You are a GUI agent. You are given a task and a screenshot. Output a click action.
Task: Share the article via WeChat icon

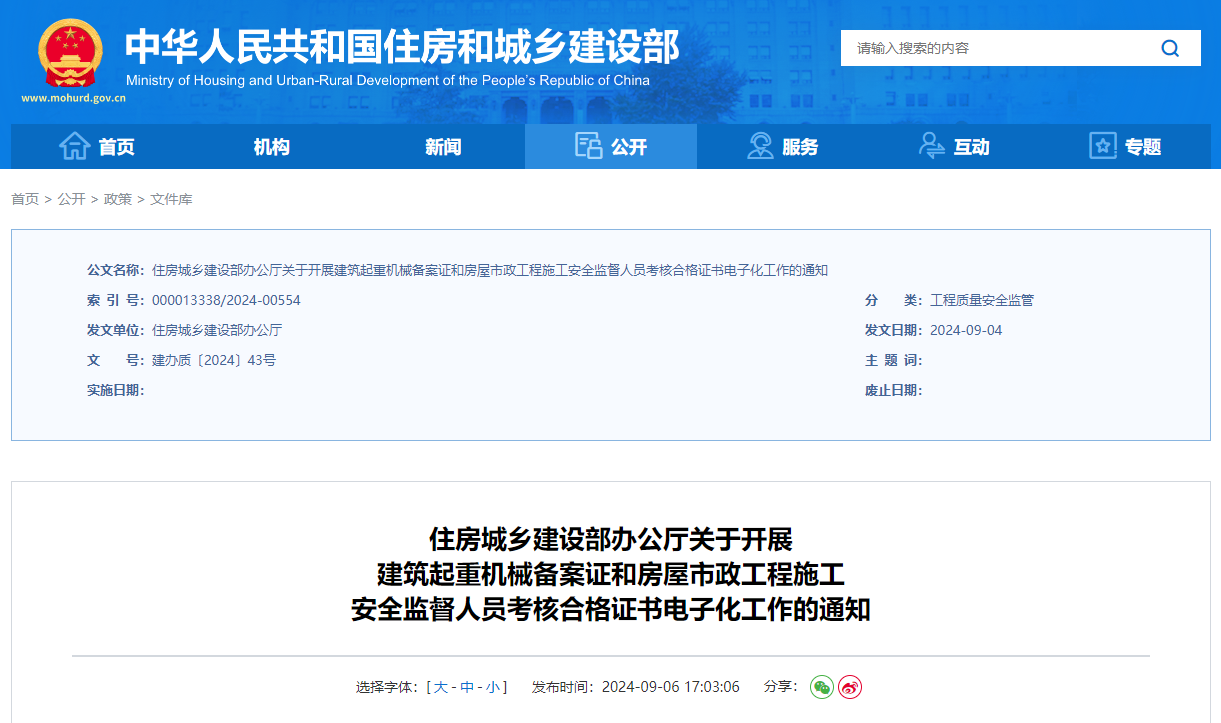[x=821, y=687]
